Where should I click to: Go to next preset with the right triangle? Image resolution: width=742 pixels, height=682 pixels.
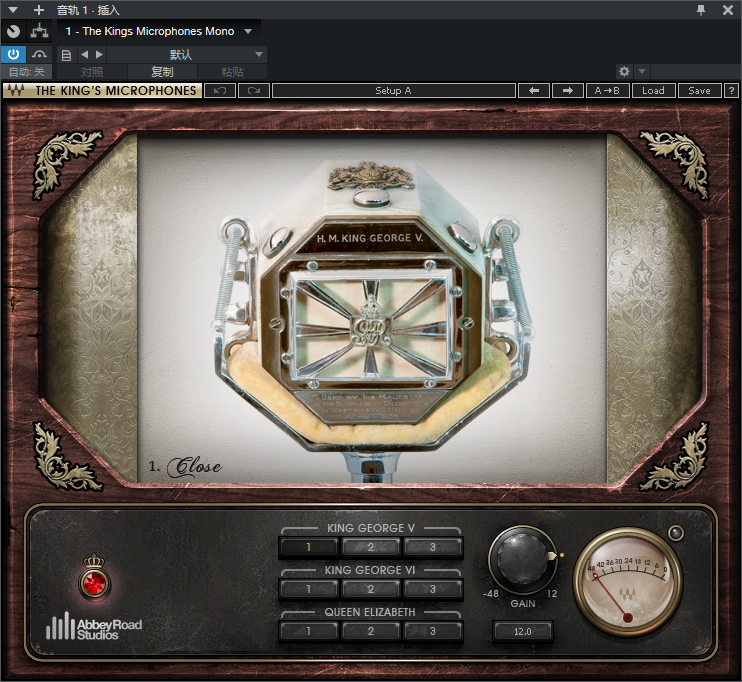click(x=99, y=54)
